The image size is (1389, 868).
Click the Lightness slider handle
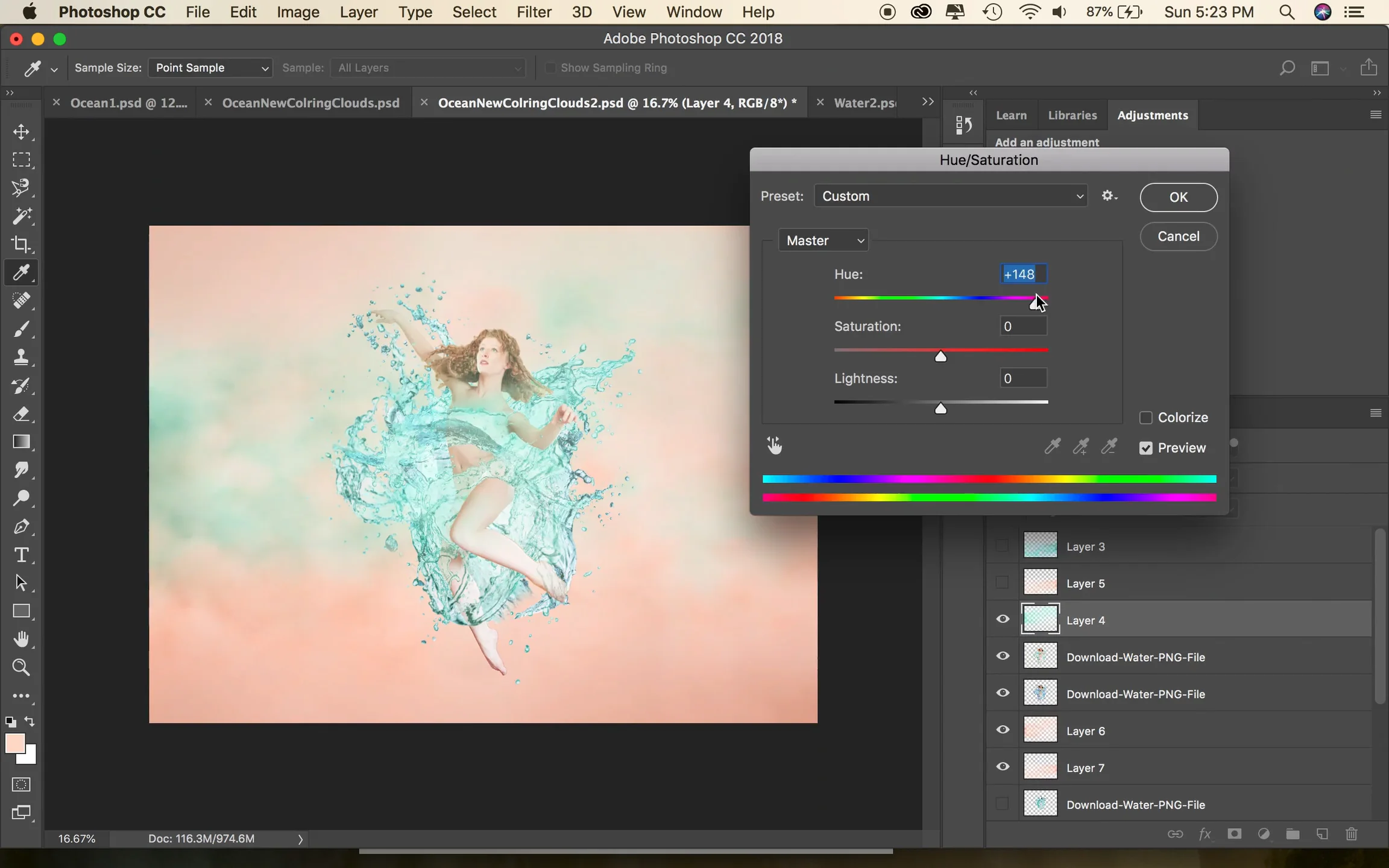940,409
